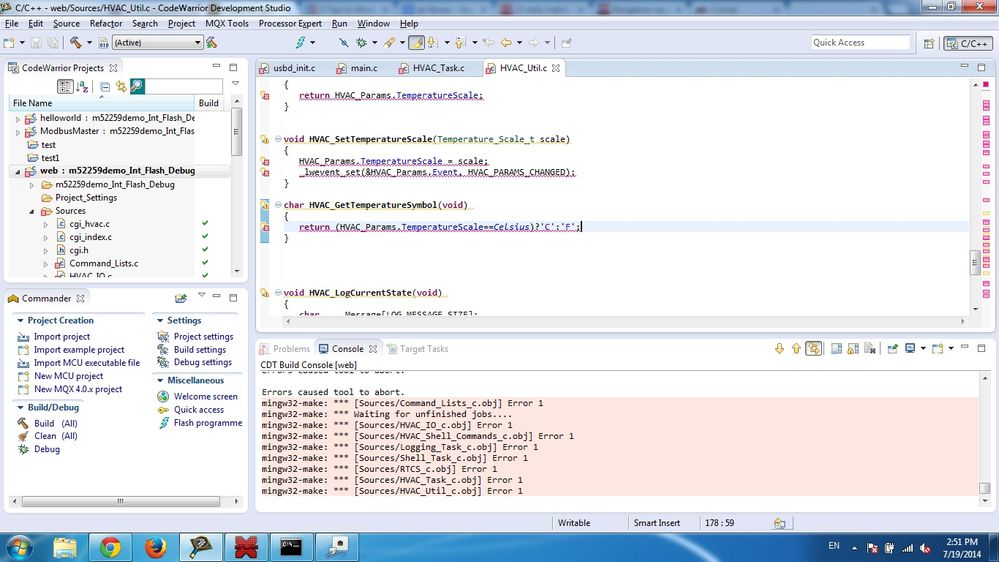Screen dimensions: 999x562
Task: Open Chrome from the Windows taskbar
Action: (x=110, y=547)
